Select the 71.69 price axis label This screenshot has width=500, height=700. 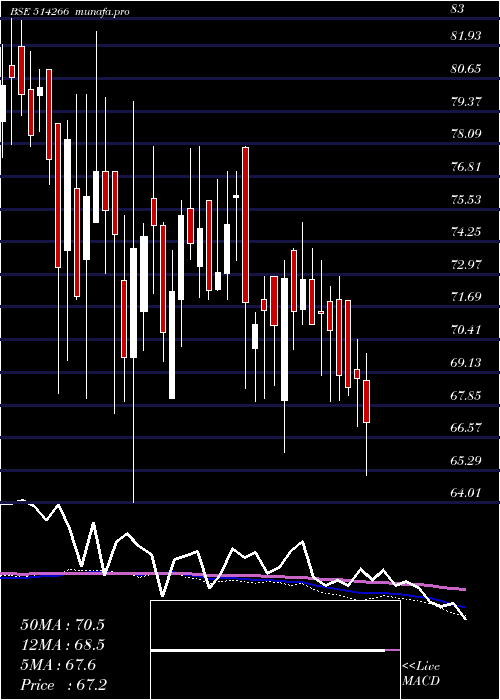click(x=467, y=297)
